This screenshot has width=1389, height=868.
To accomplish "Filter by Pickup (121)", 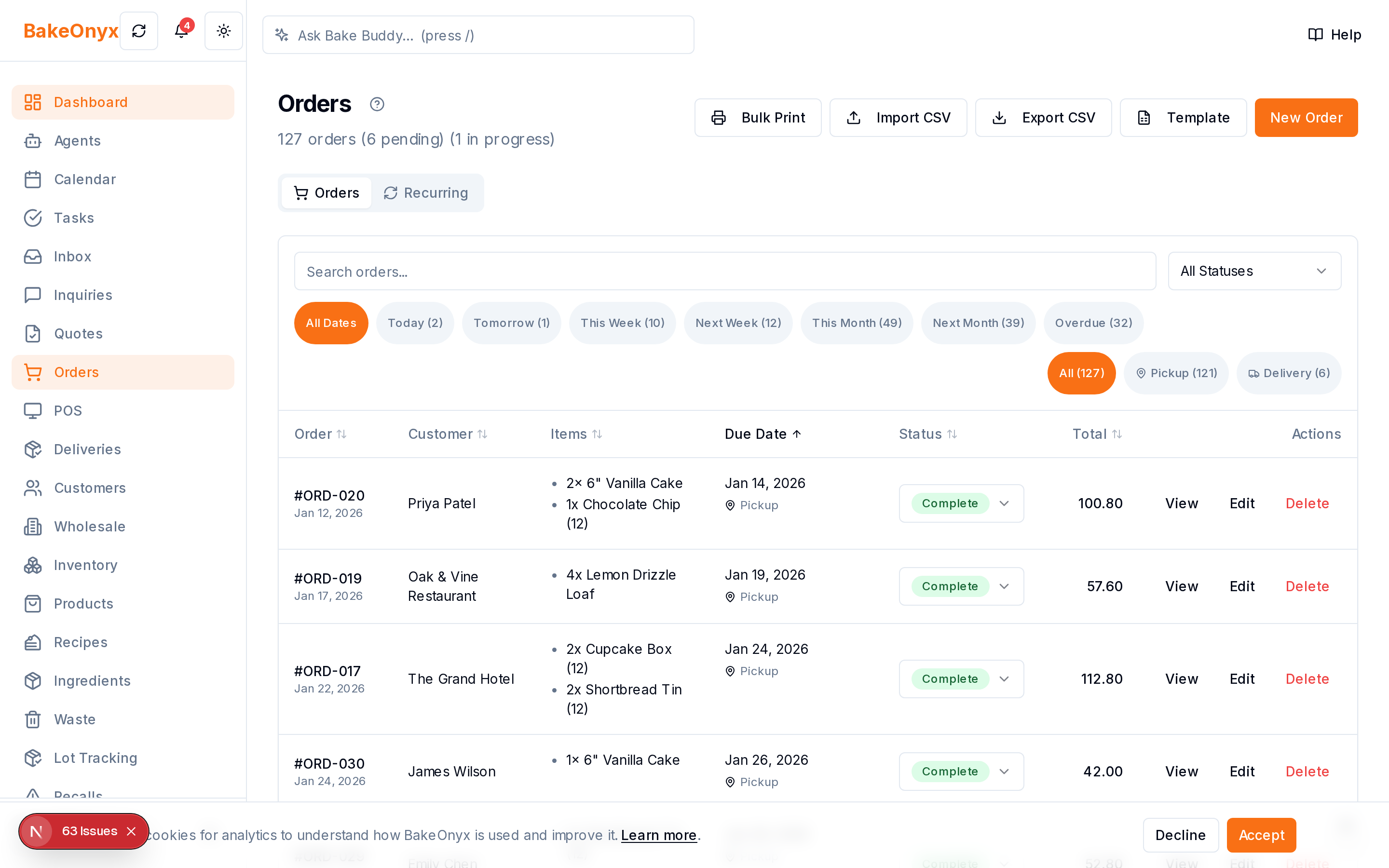I will pos(1176,373).
